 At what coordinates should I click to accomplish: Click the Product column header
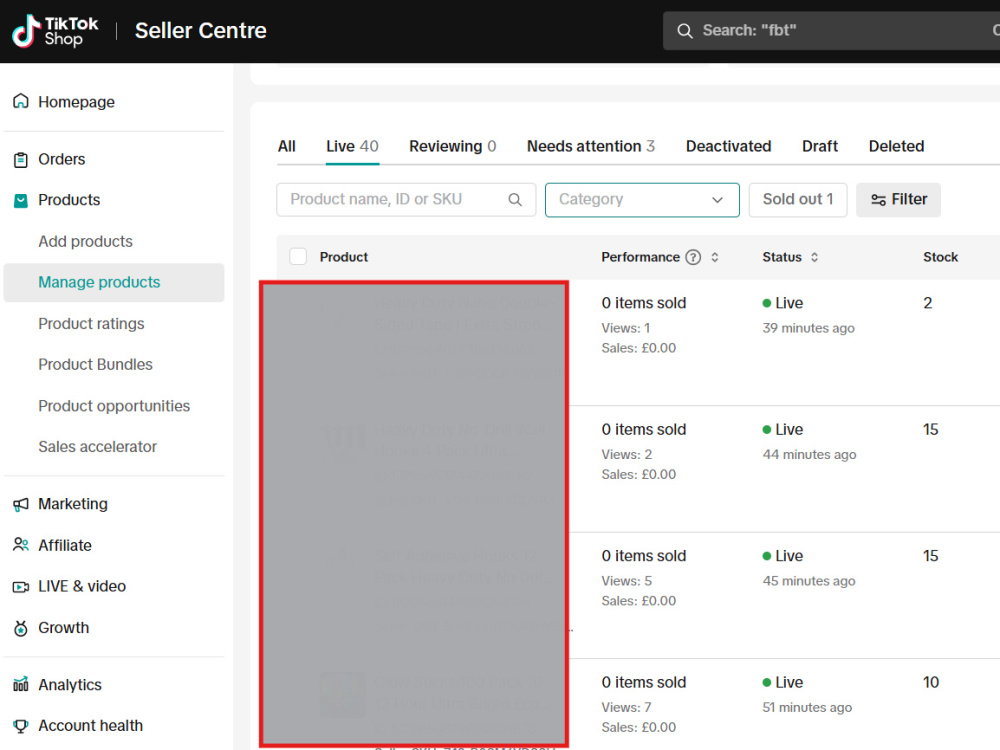pos(344,257)
